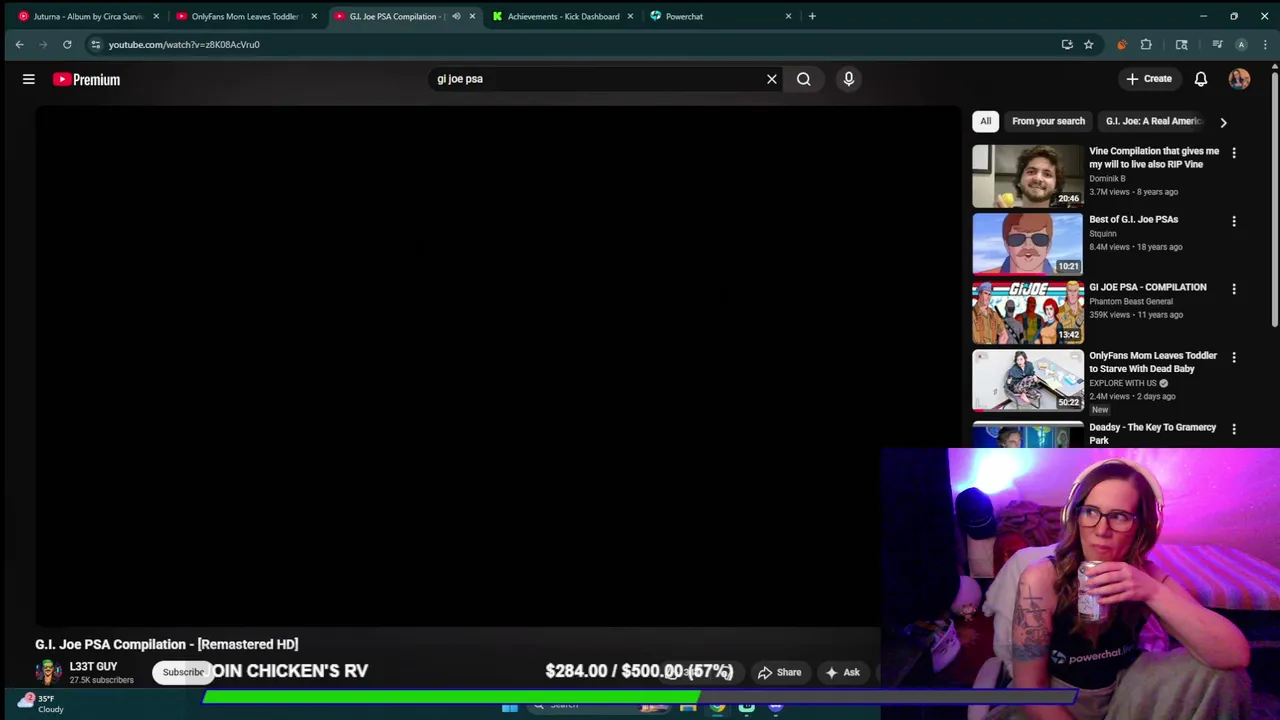Open OnlyFans Mom Leaves Toddler thumbnail
The height and width of the screenshot is (720, 1280).
tap(1027, 380)
